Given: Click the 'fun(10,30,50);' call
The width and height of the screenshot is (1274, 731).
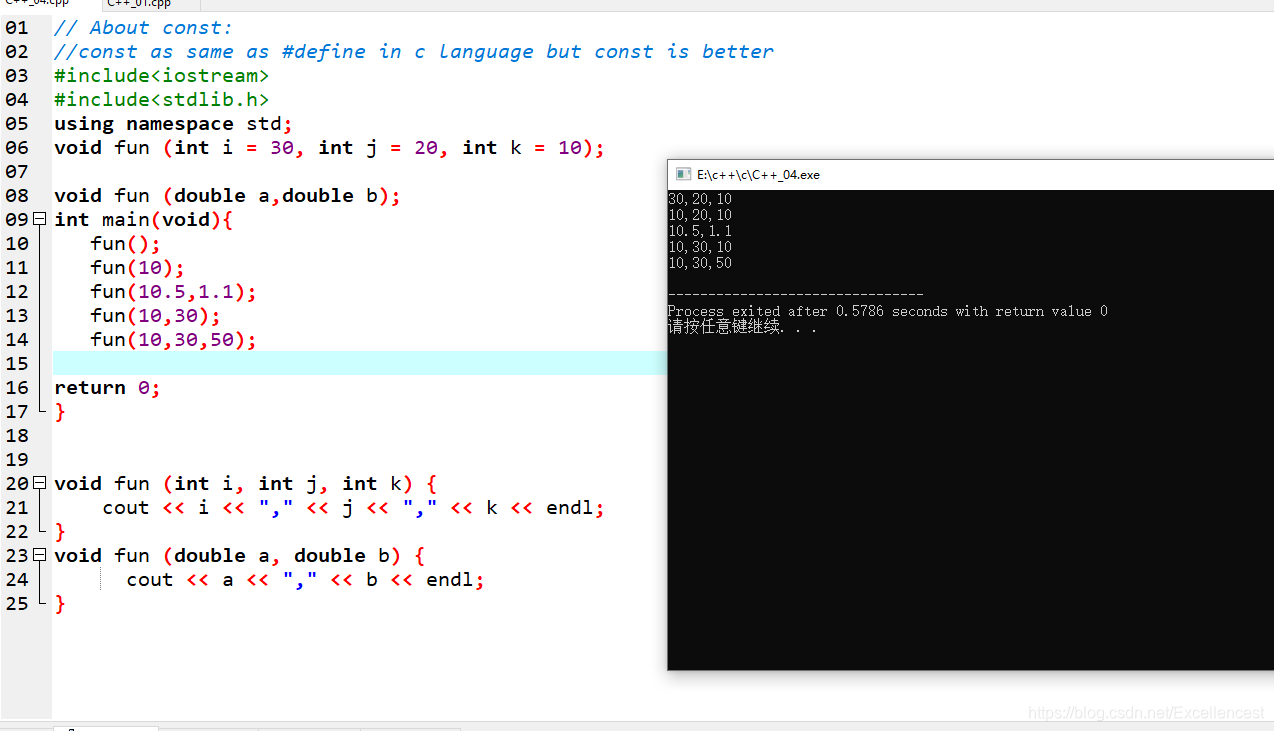Looking at the screenshot, I should click(x=174, y=339).
